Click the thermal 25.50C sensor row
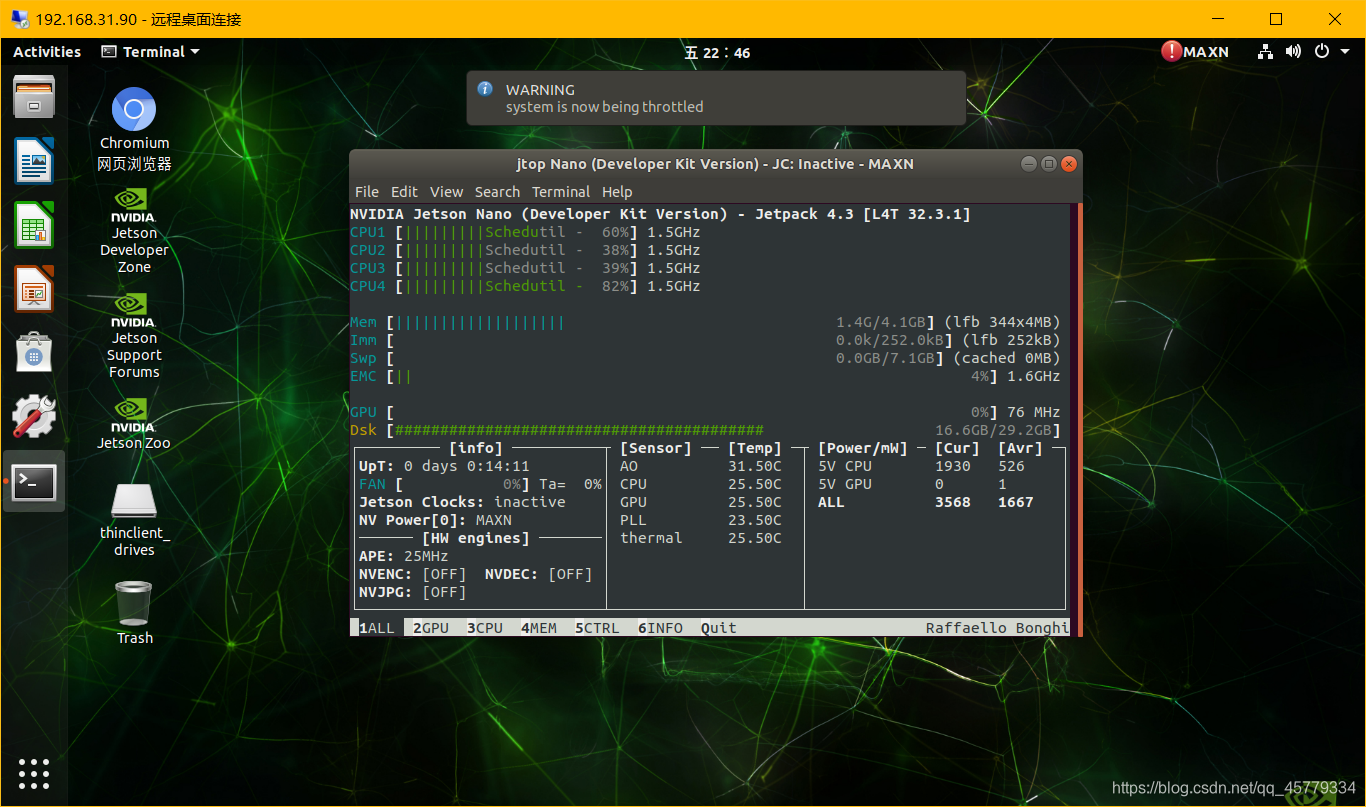The image size is (1366, 807). coord(701,538)
